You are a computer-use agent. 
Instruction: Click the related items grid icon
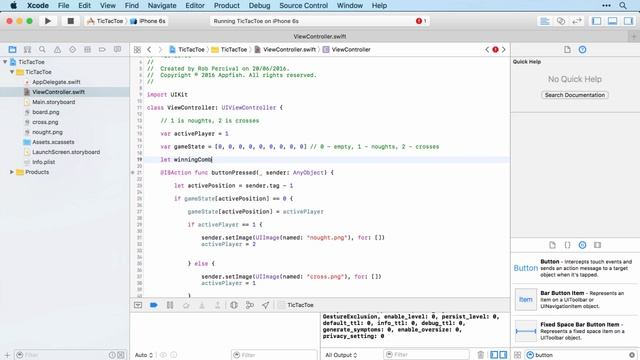tap(137, 49)
